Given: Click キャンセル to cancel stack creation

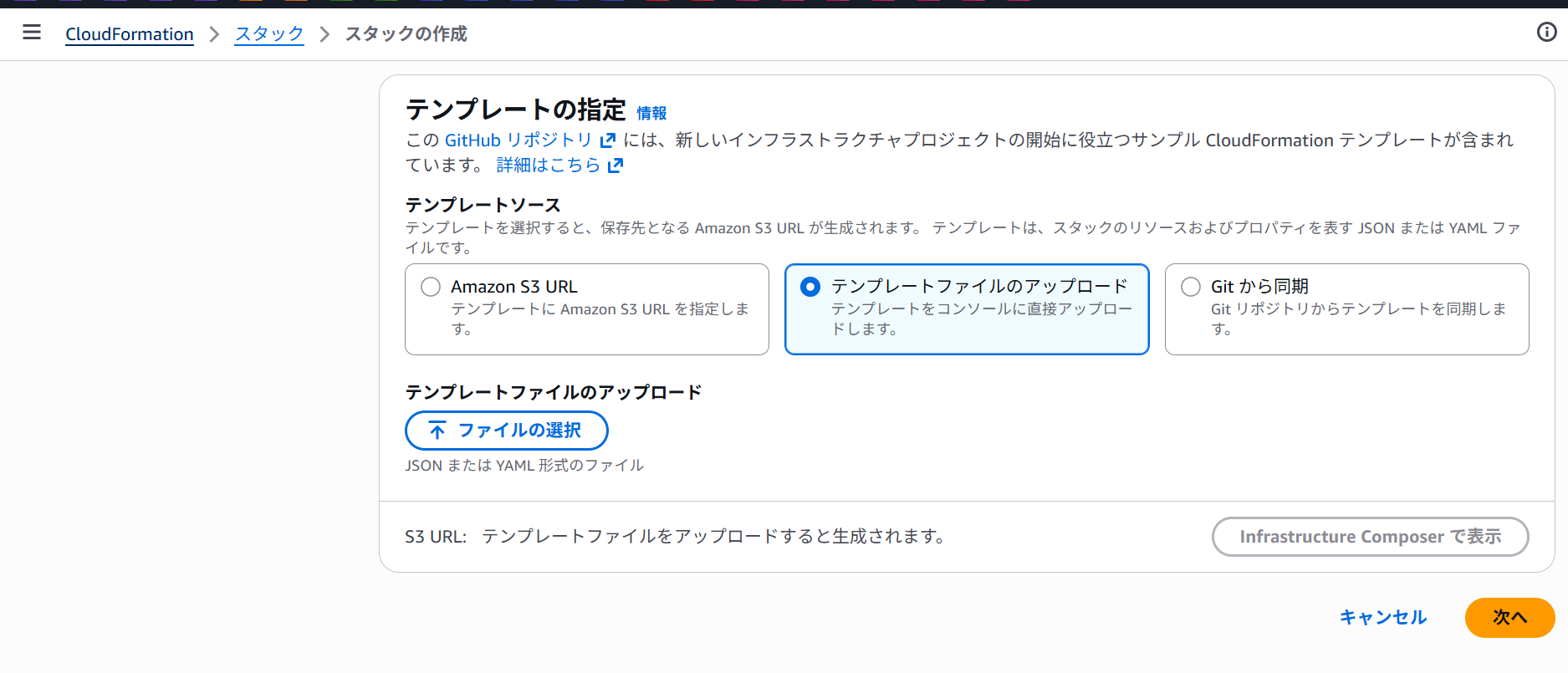Looking at the screenshot, I should click(1383, 617).
